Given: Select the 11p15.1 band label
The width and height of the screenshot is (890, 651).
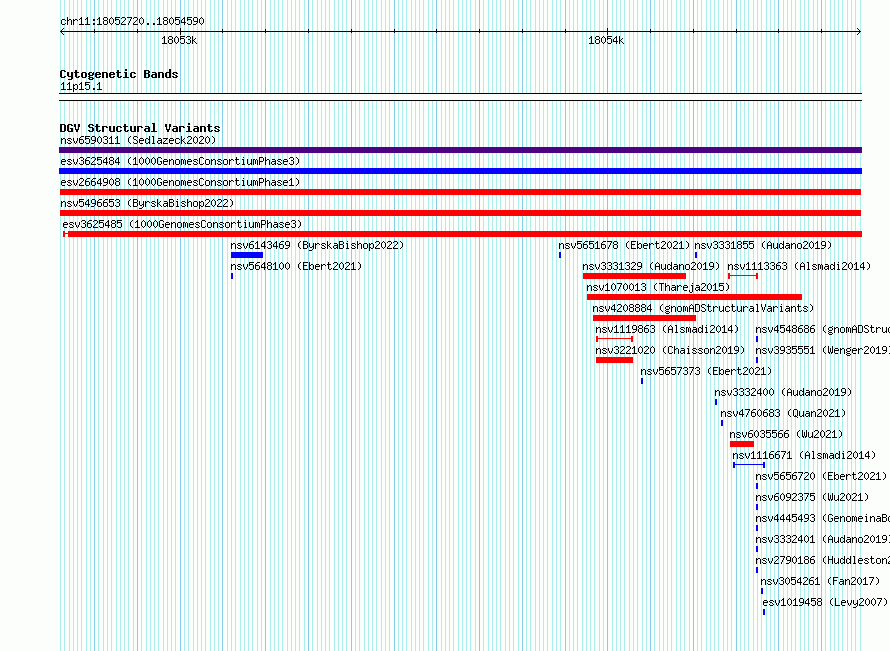Looking at the screenshot, I should click(81, 86).
